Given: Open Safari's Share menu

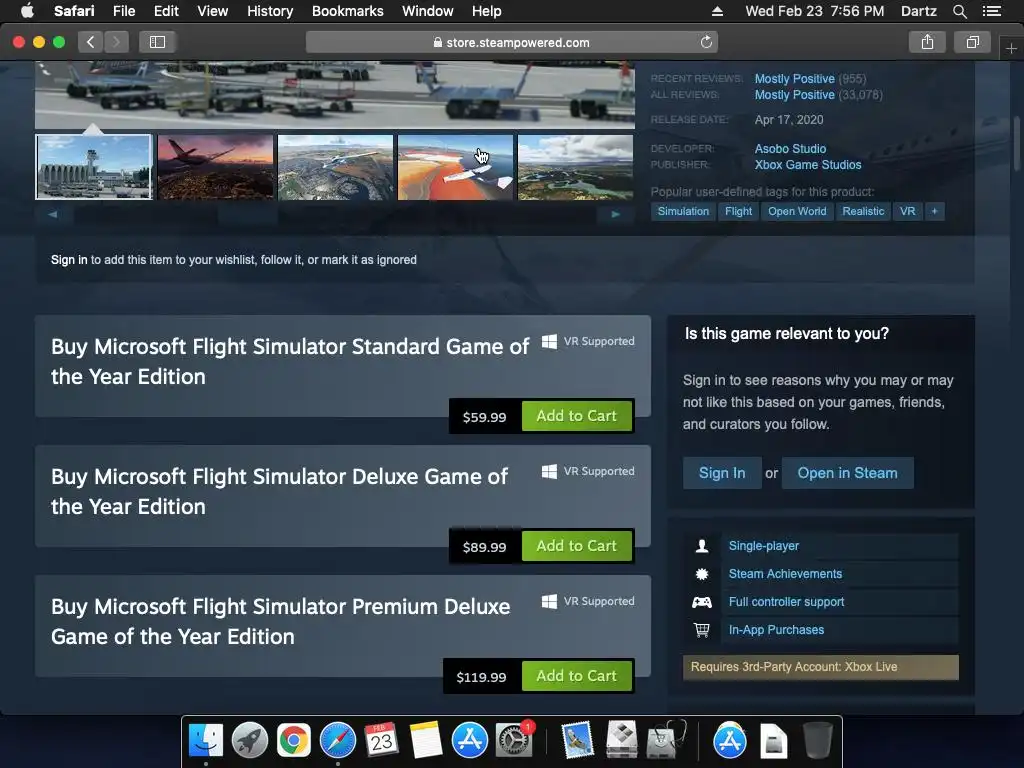Looking at the screenshot, I should click(927, 42).
